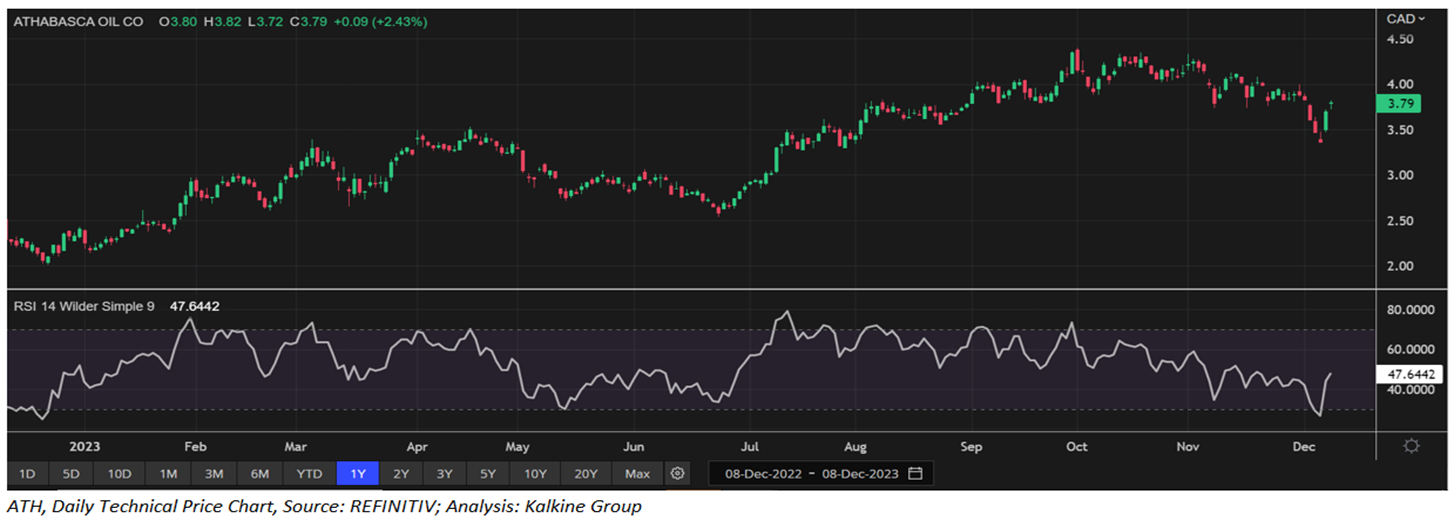The height and width of the screenshot is (523, 1454).
Task: Open chart settings gear at bottom right
Action: point(1412,446)
